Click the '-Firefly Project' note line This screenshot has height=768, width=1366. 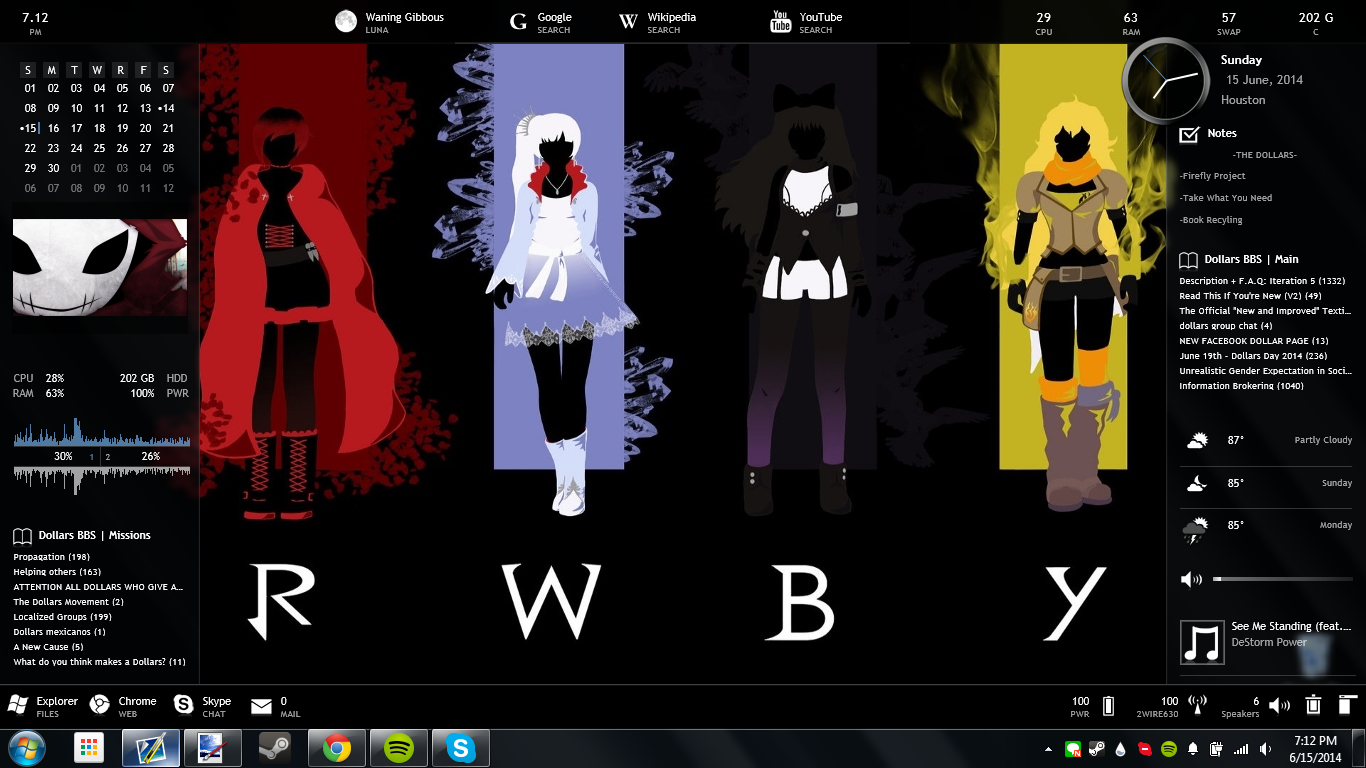point(1212,176)
